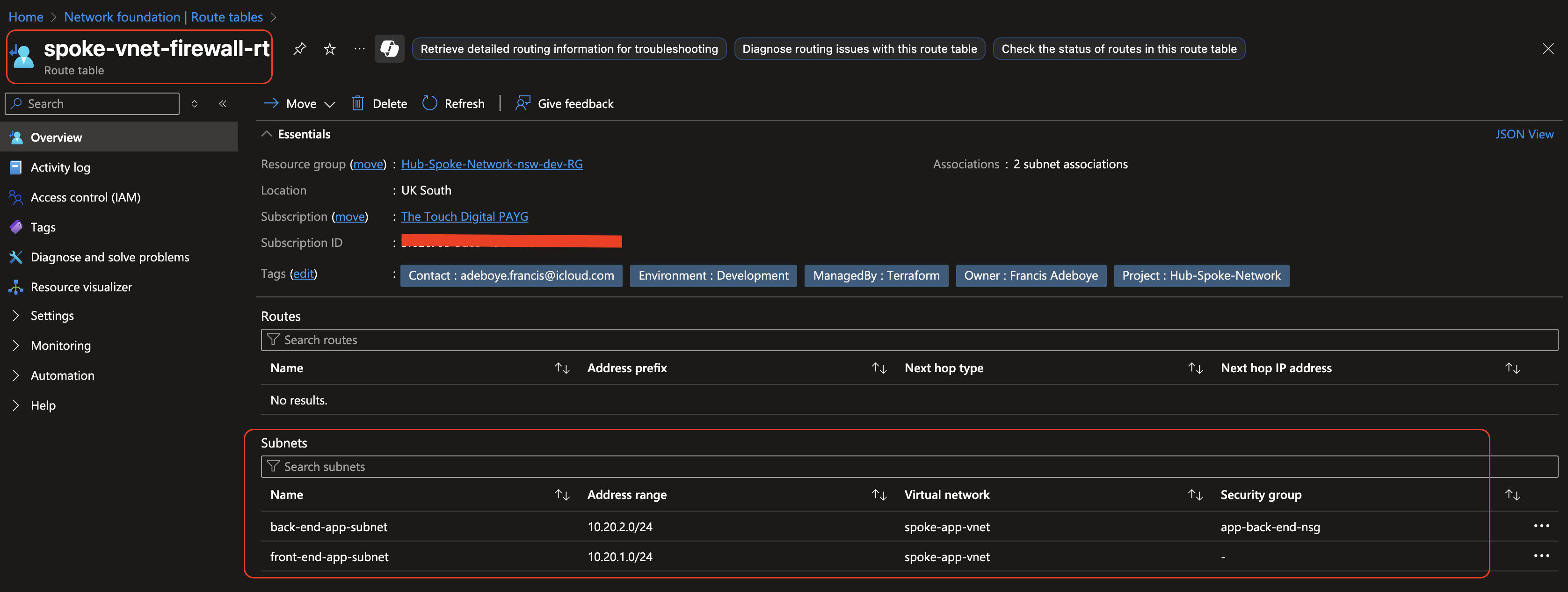1568x592 pixels.
Task: Switch to Overview in the sidebar
Action: (x=56, y=137)
